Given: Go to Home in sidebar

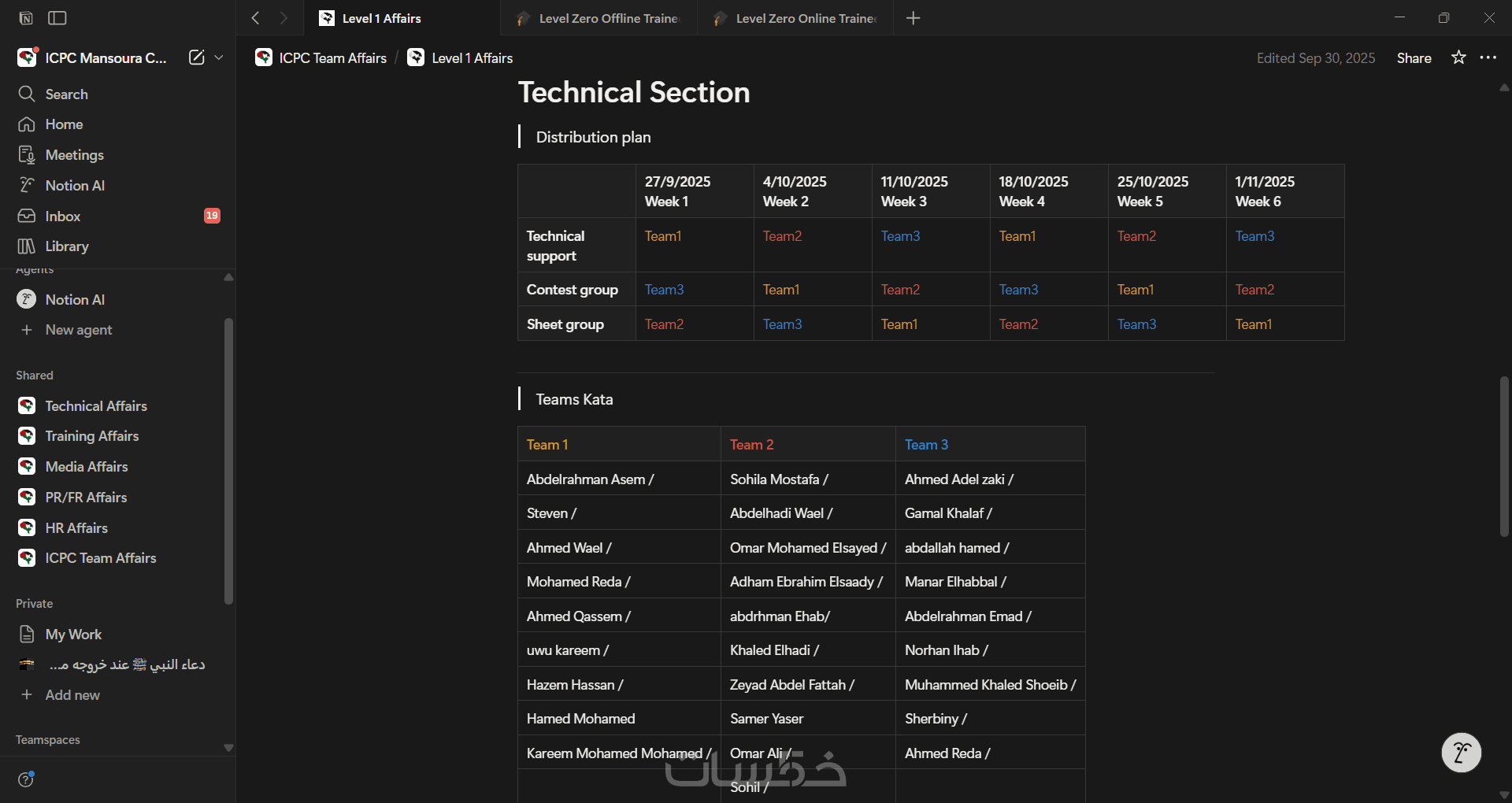Looking at the screenshot, I should point(64,124).
